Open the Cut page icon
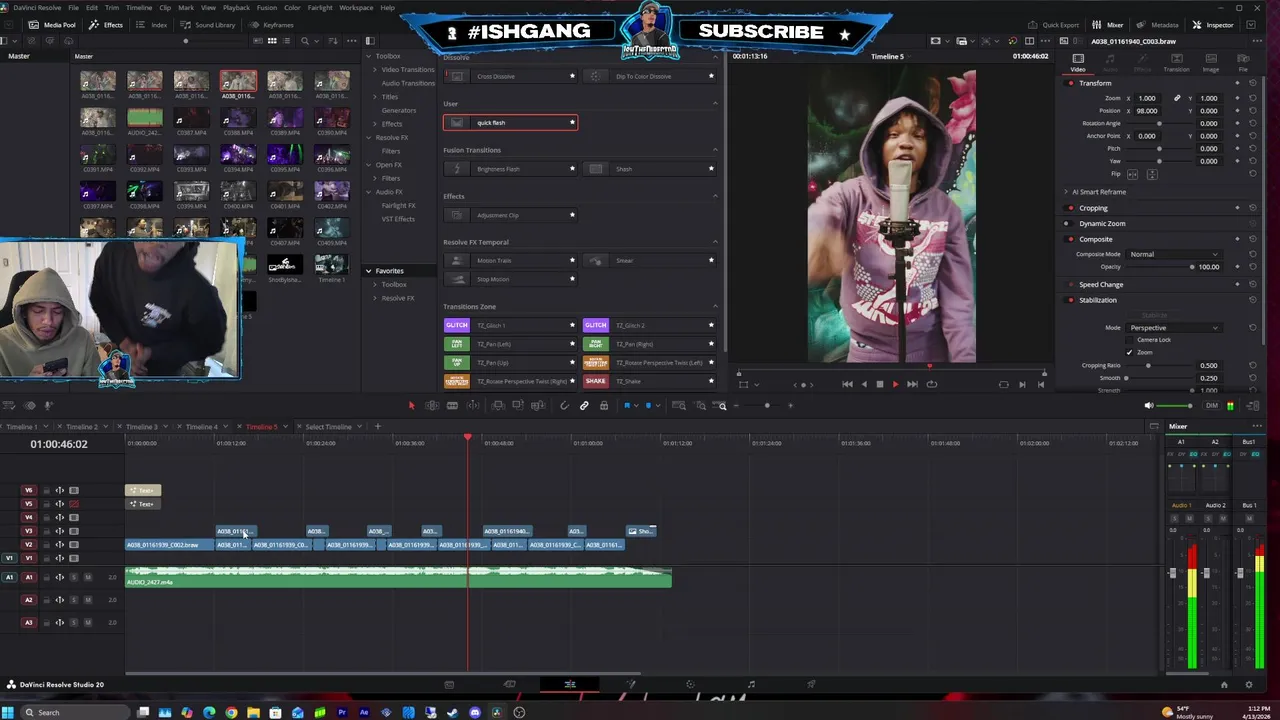 coord(509,684)
